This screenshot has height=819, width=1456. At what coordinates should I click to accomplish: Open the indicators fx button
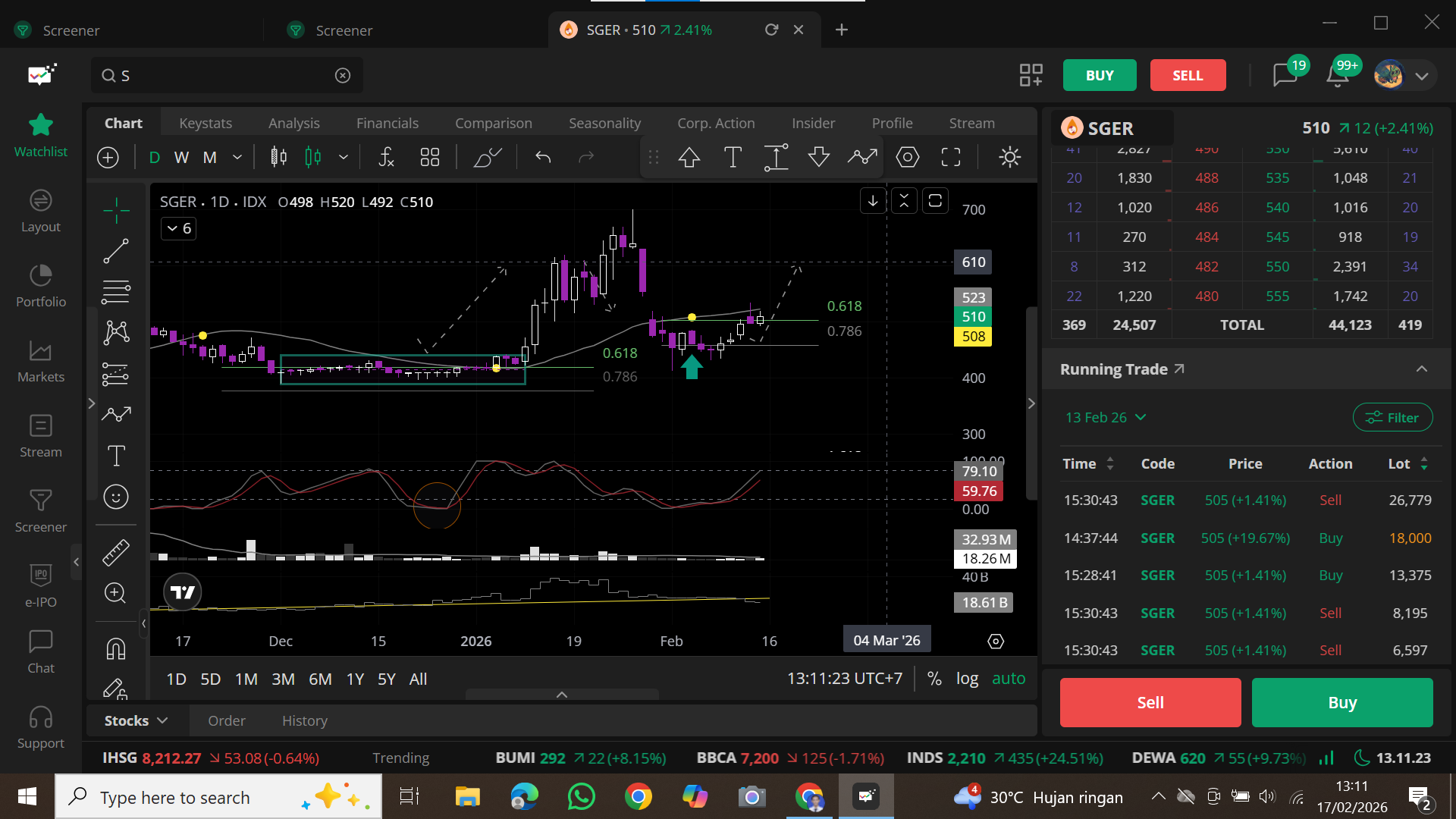tap(387, 157)
